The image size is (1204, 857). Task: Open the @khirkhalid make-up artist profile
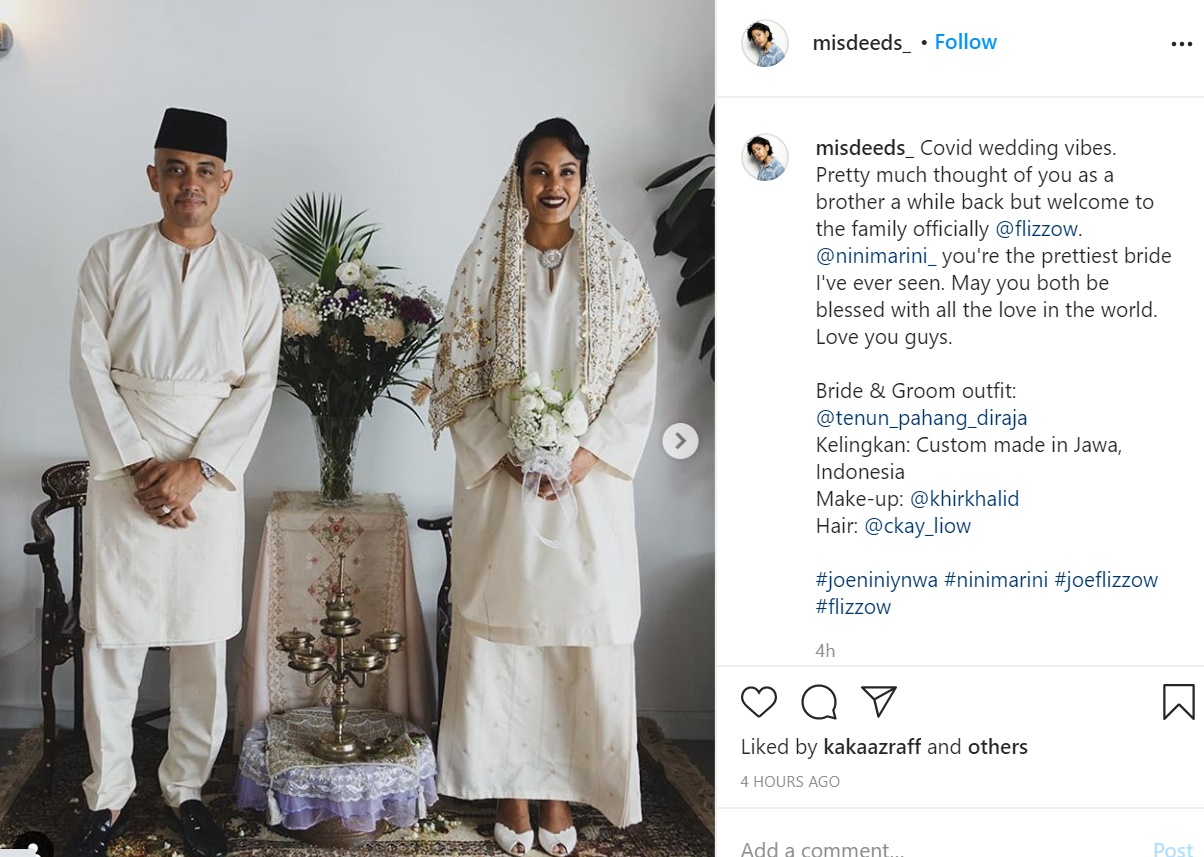[964, 499]
